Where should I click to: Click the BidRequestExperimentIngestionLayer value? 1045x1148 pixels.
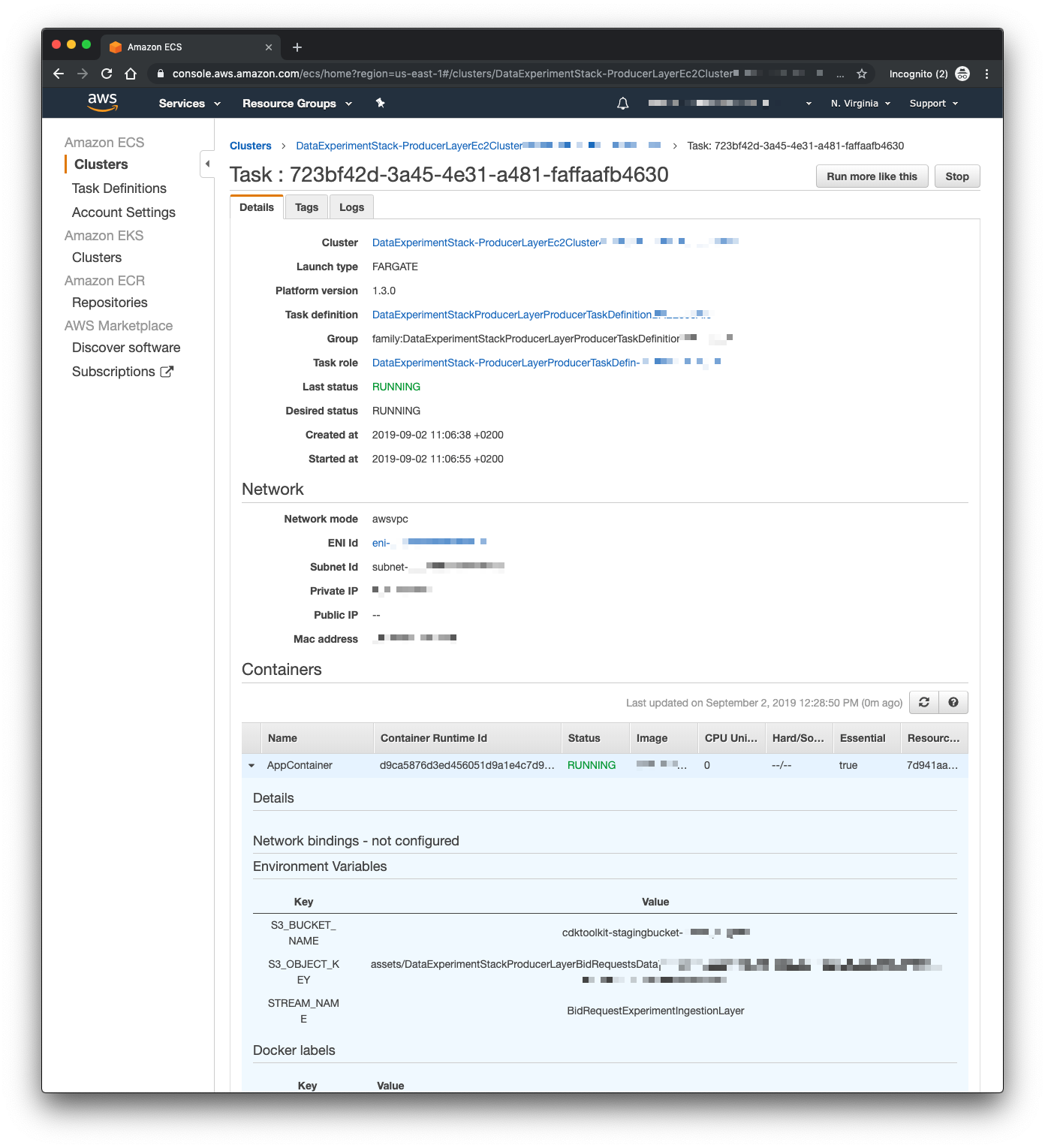pyautogui.click(x=655, y=1011)
